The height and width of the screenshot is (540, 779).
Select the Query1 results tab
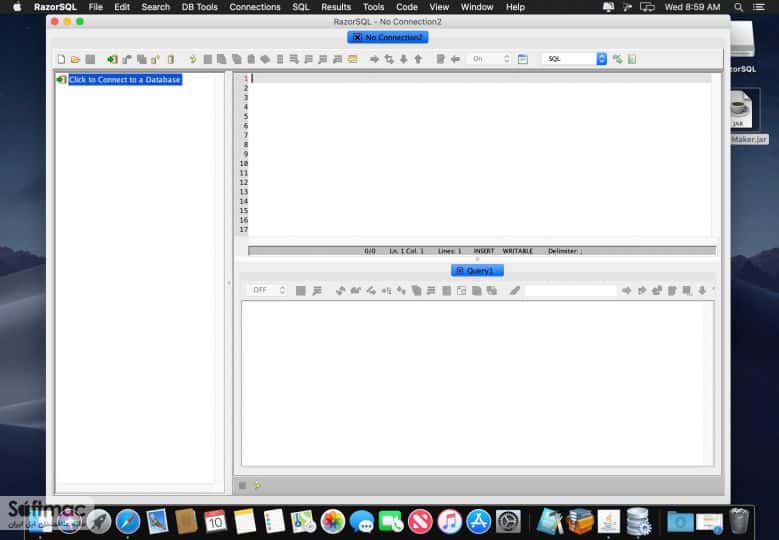point(477,270)
